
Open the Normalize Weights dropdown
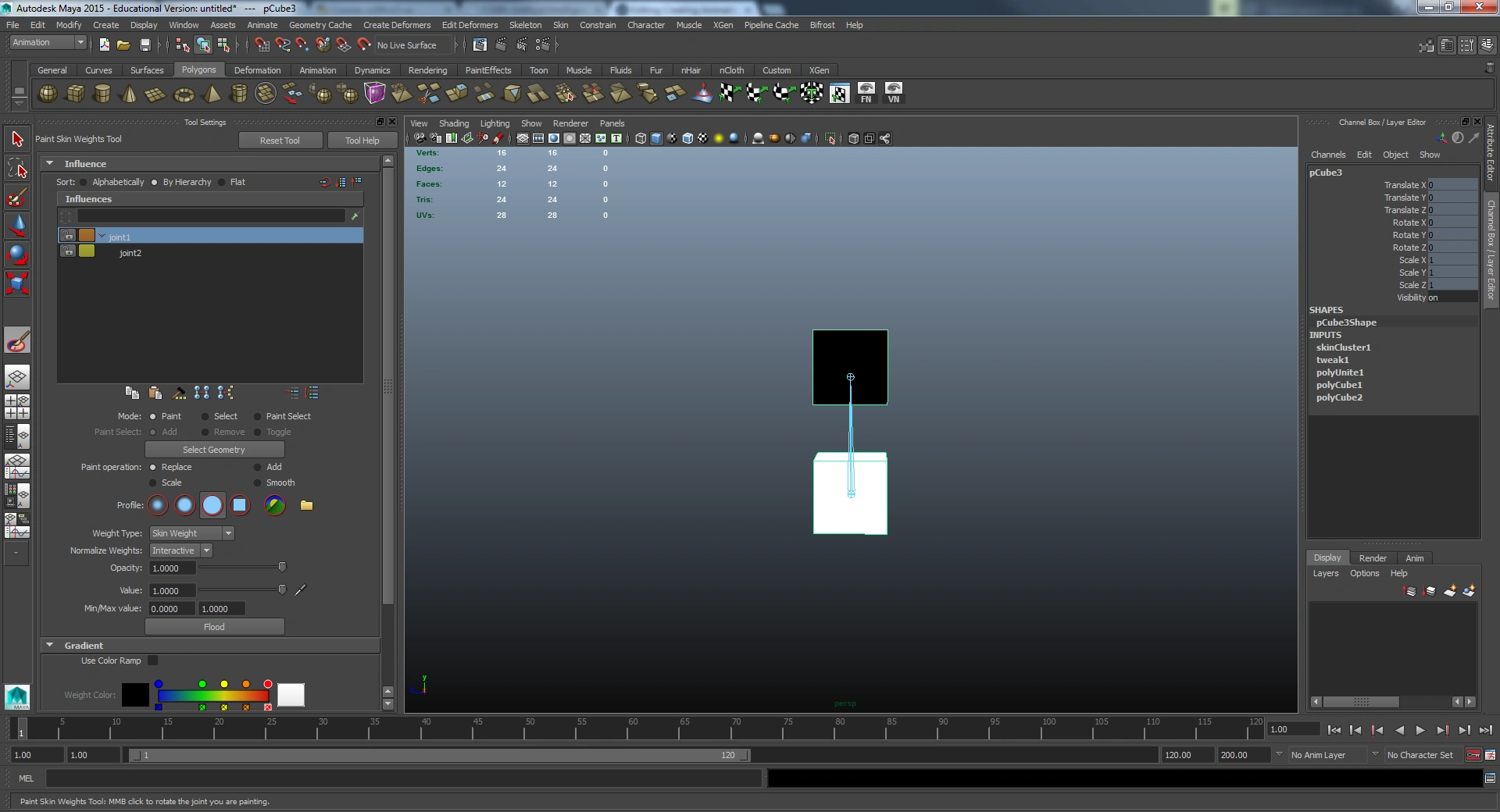click(181, 550)
